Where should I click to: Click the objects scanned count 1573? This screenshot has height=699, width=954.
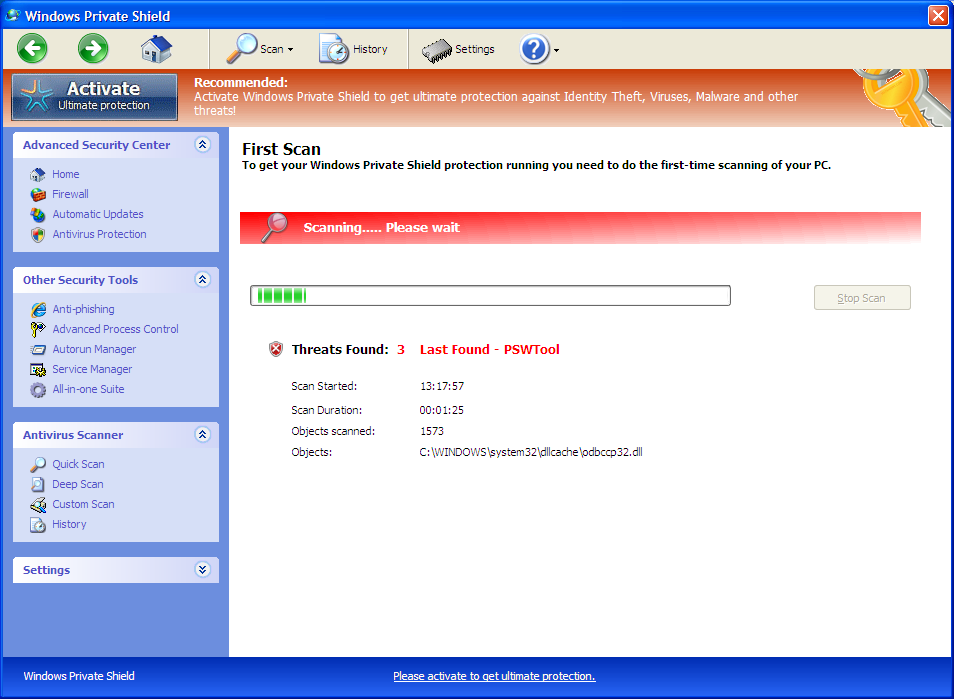coord(432,431)
